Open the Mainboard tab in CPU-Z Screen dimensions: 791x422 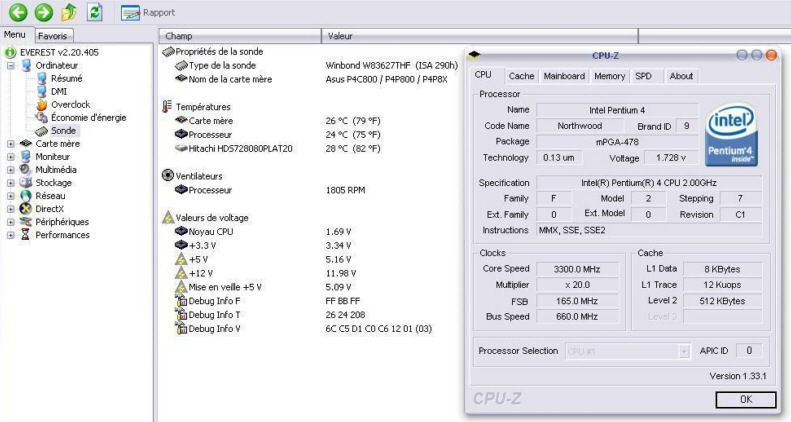[564, 76]
